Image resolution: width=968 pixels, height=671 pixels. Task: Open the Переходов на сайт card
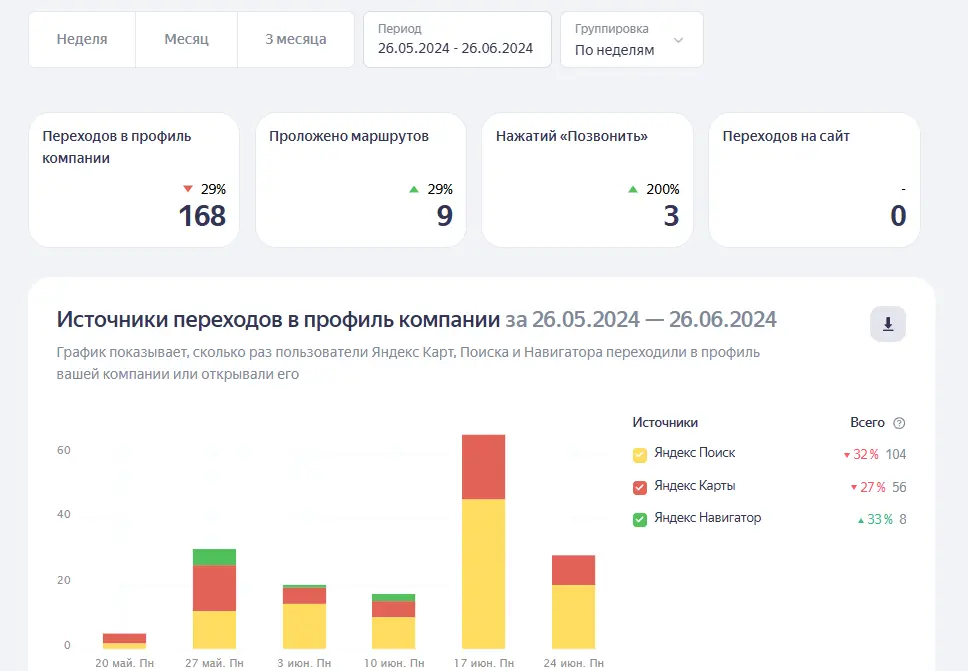(814, 180)
